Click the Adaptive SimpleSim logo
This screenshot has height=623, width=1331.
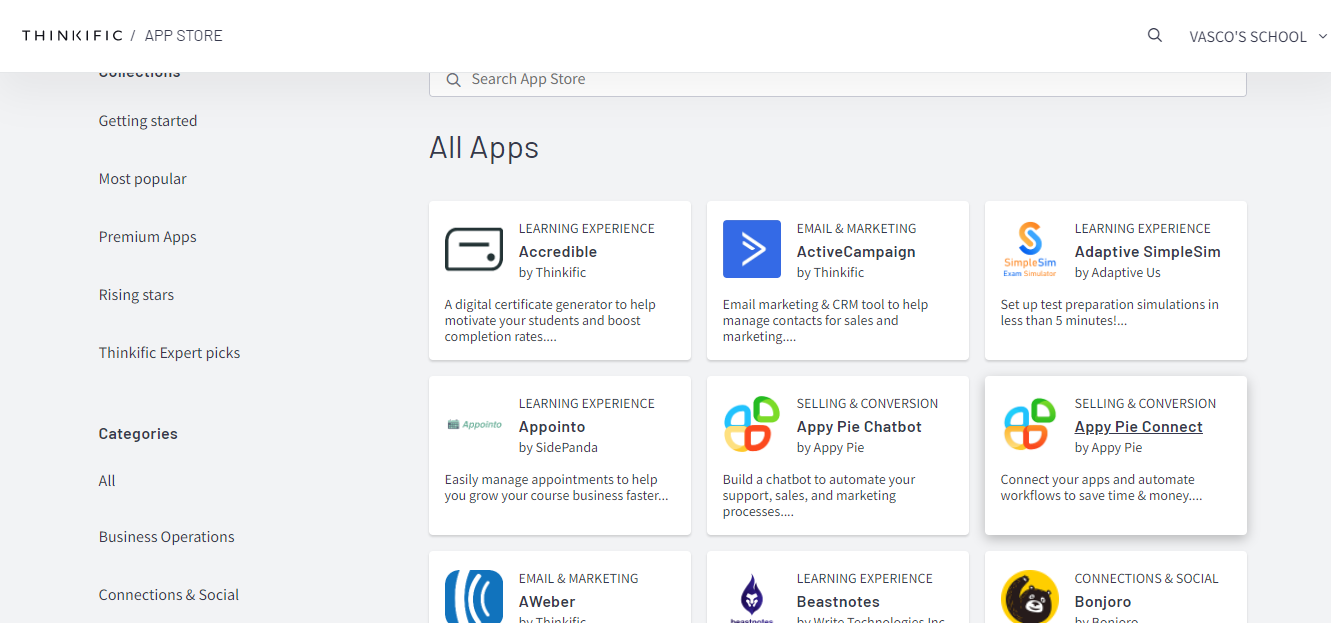1030,249
